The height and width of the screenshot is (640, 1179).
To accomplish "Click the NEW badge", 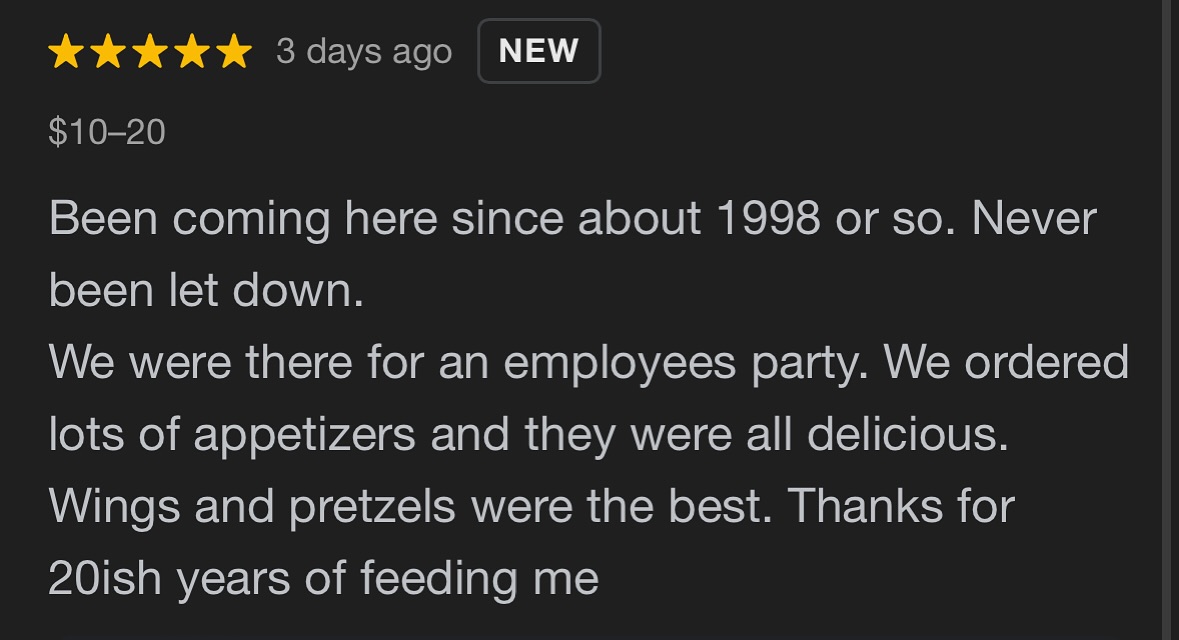I will tap(539, 51).
